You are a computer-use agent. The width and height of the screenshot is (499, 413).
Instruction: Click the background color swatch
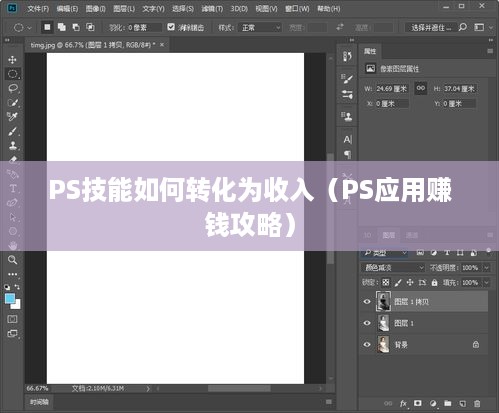pyautogui.click(x=17, y=305)
